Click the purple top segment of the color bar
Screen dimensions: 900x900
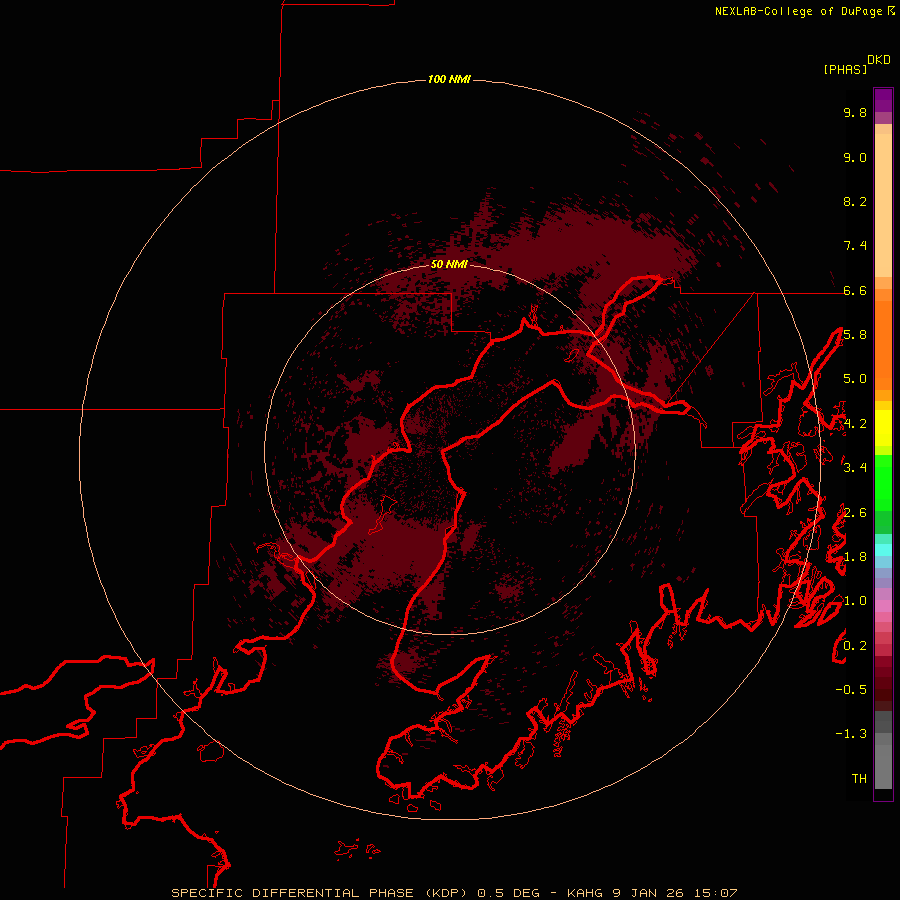pos(883,100)
